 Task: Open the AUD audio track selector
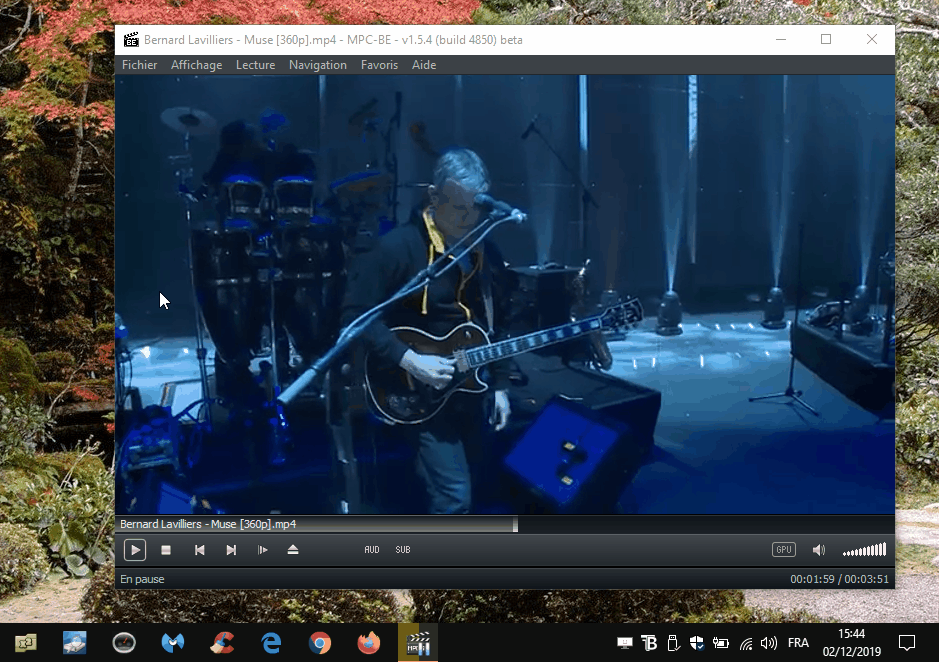coord(372,549)
